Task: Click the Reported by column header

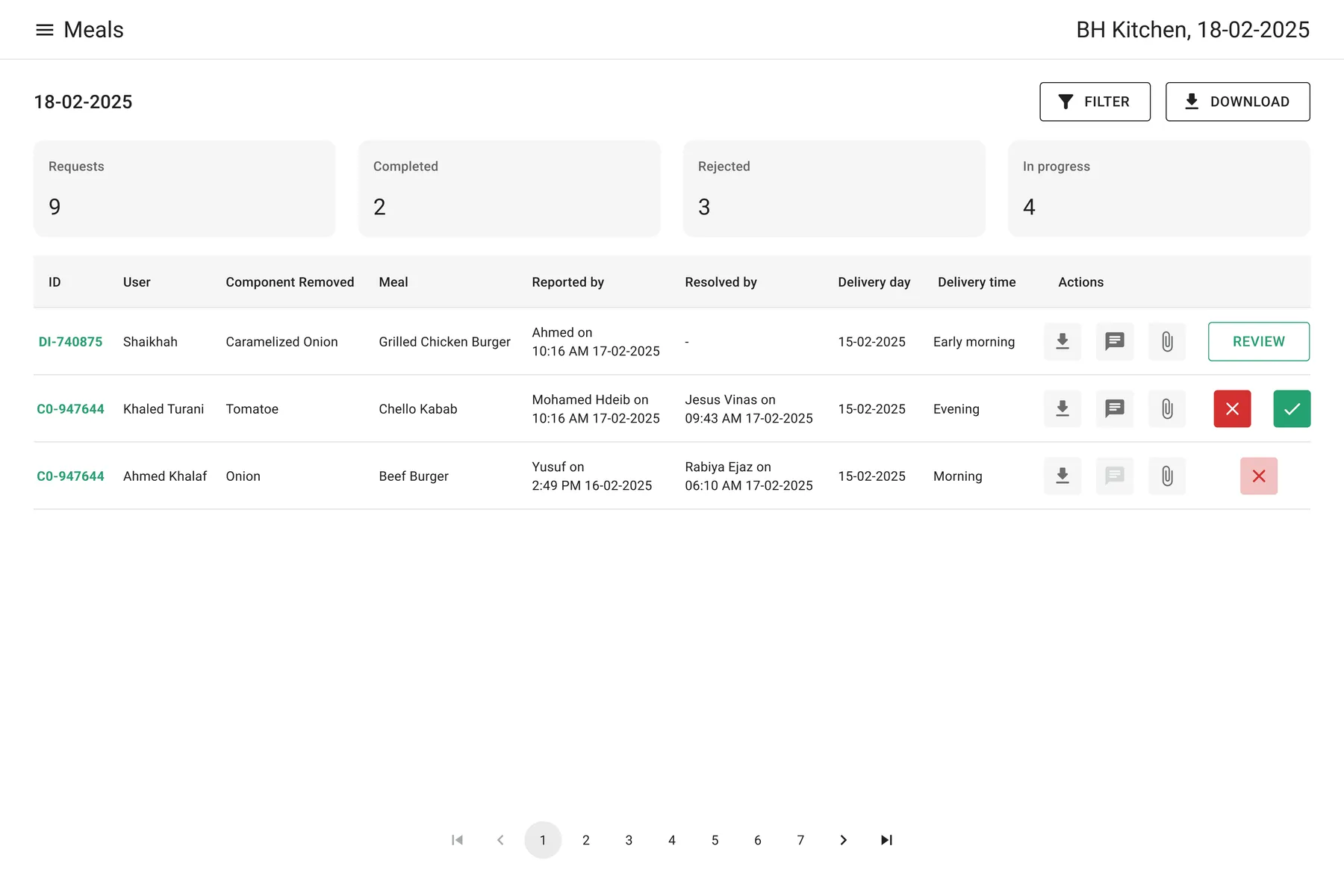Action: click(567, 282)
